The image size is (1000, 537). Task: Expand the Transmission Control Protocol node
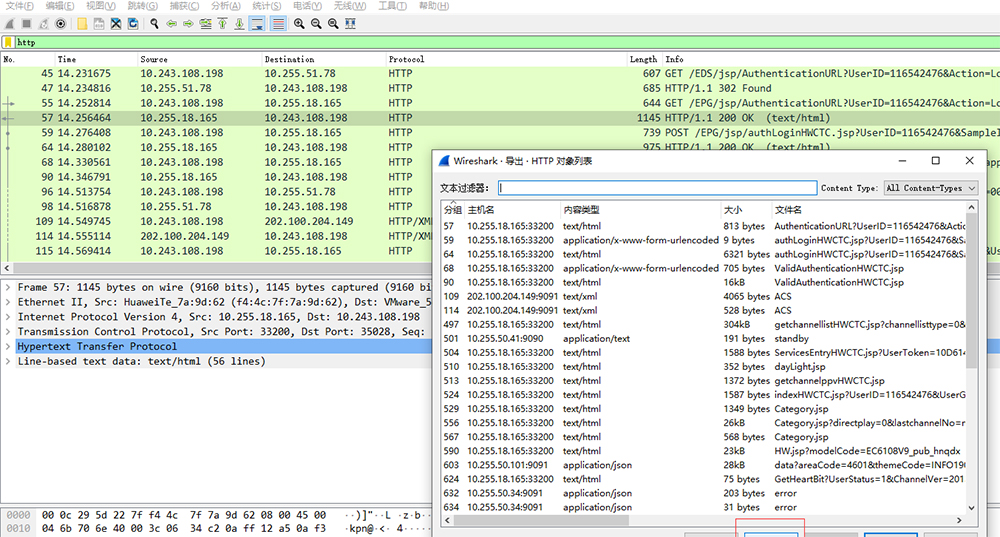[8, 331]
